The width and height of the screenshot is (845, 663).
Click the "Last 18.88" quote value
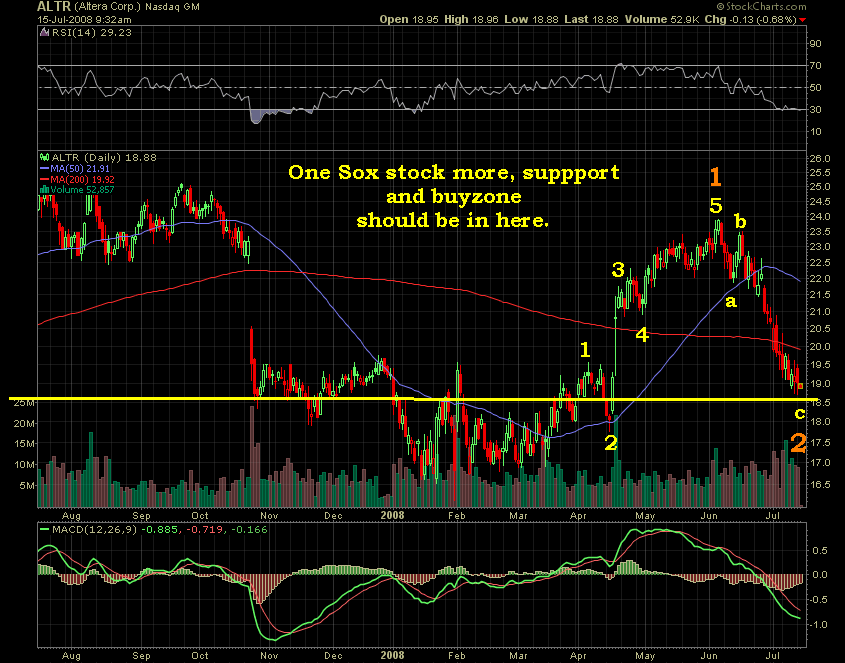coord(592,19)
